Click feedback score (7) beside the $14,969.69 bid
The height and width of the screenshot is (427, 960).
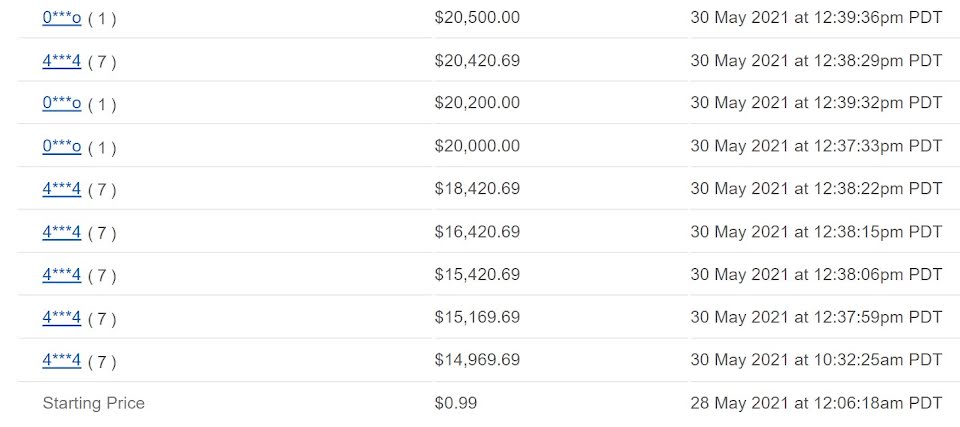(102, 362)
